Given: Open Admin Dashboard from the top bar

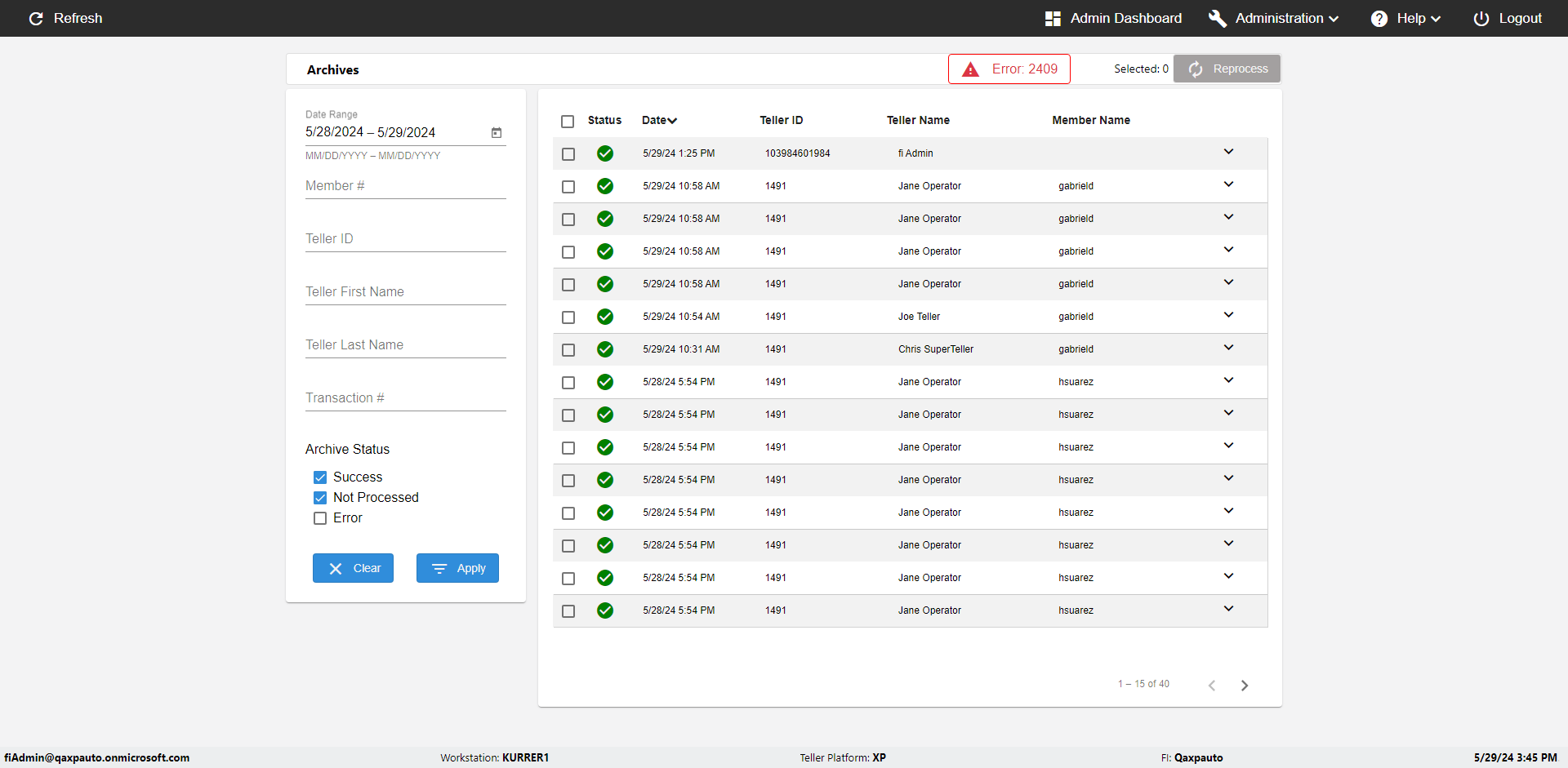Looking at the screenshot, I should 1113,18.
